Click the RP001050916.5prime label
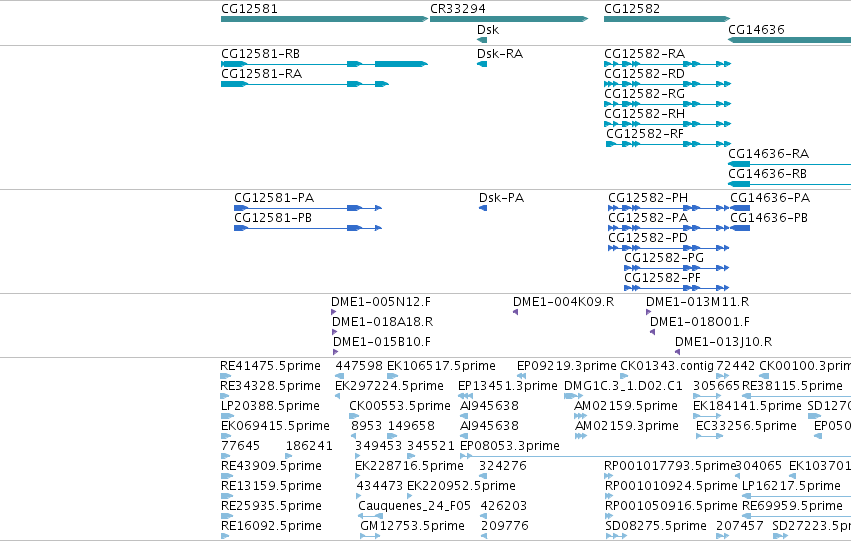Viewport: 851px width, 541px height. (671, 506)
